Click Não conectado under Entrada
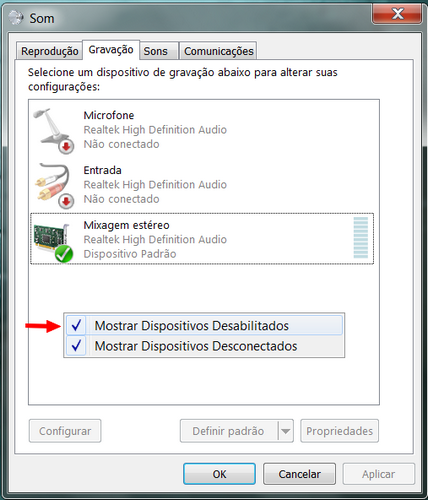The image size is (428, 500). (121, 199)
